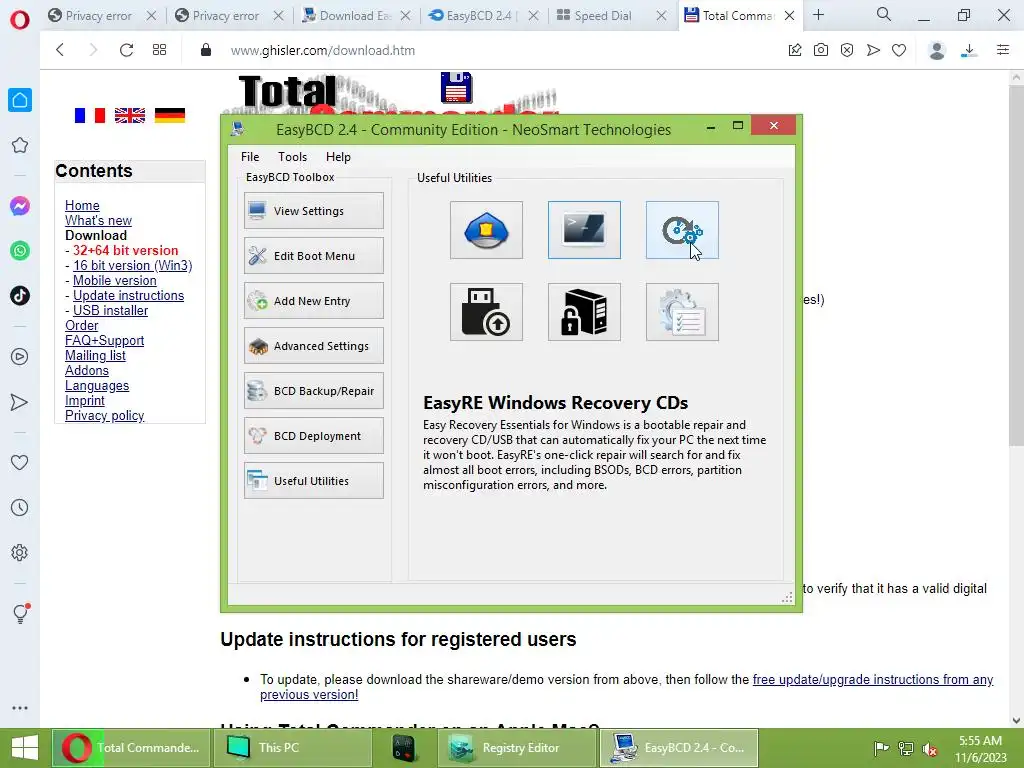
Task: Open the ad blocker shield icon
Action: click(847, 50)
